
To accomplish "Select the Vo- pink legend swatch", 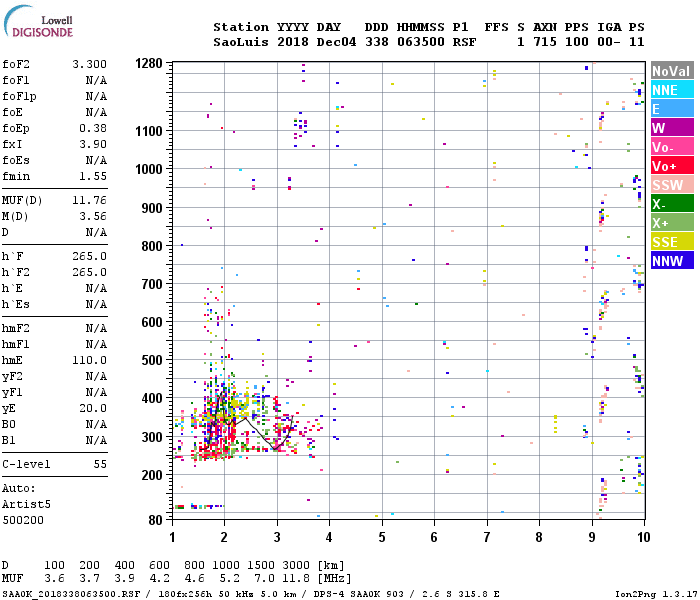I will (x=672, y=147).
